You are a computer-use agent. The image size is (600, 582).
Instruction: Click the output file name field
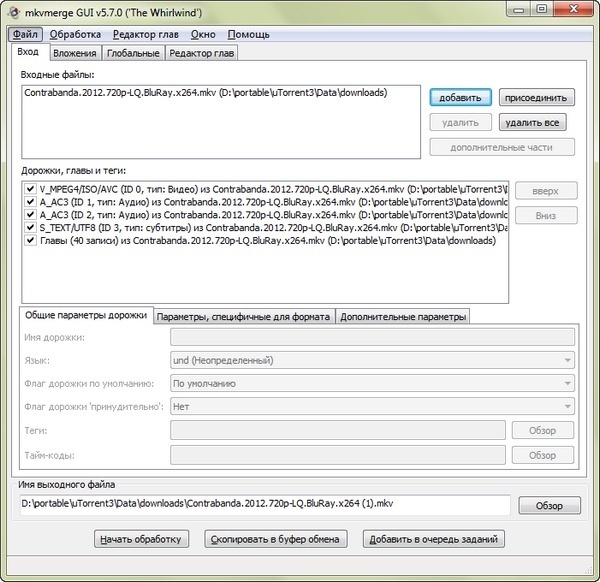265,506
